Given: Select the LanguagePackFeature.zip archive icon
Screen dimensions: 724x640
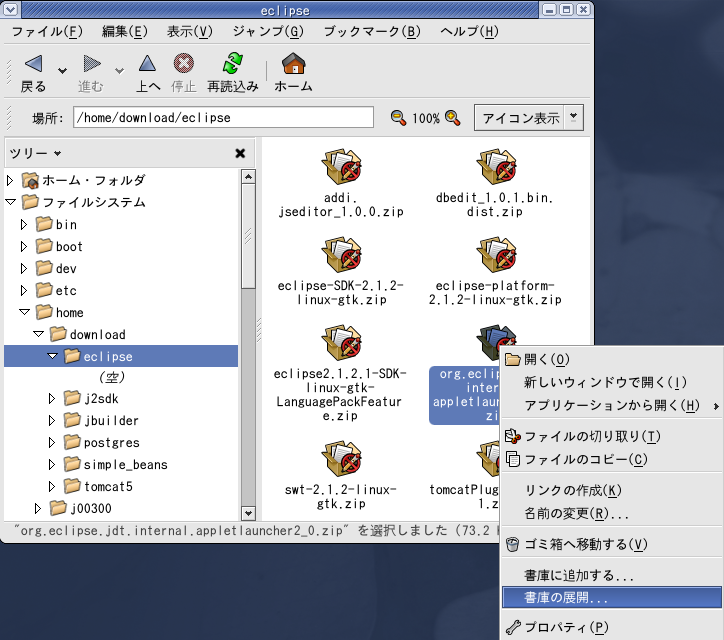Looking at the screenshot, I should [341, 343].
